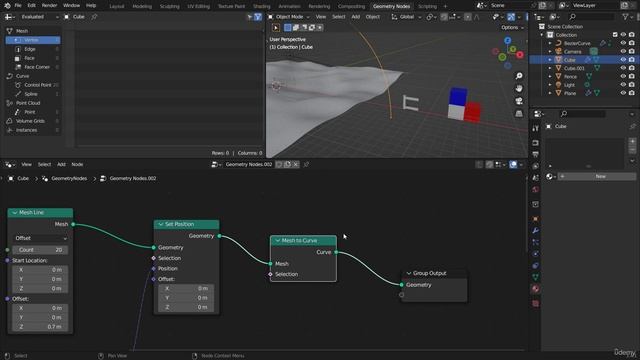The image size is (640, 360).
Task: Switch perspective/orthographic grid icon in viewport
Action: coord(519,113)
